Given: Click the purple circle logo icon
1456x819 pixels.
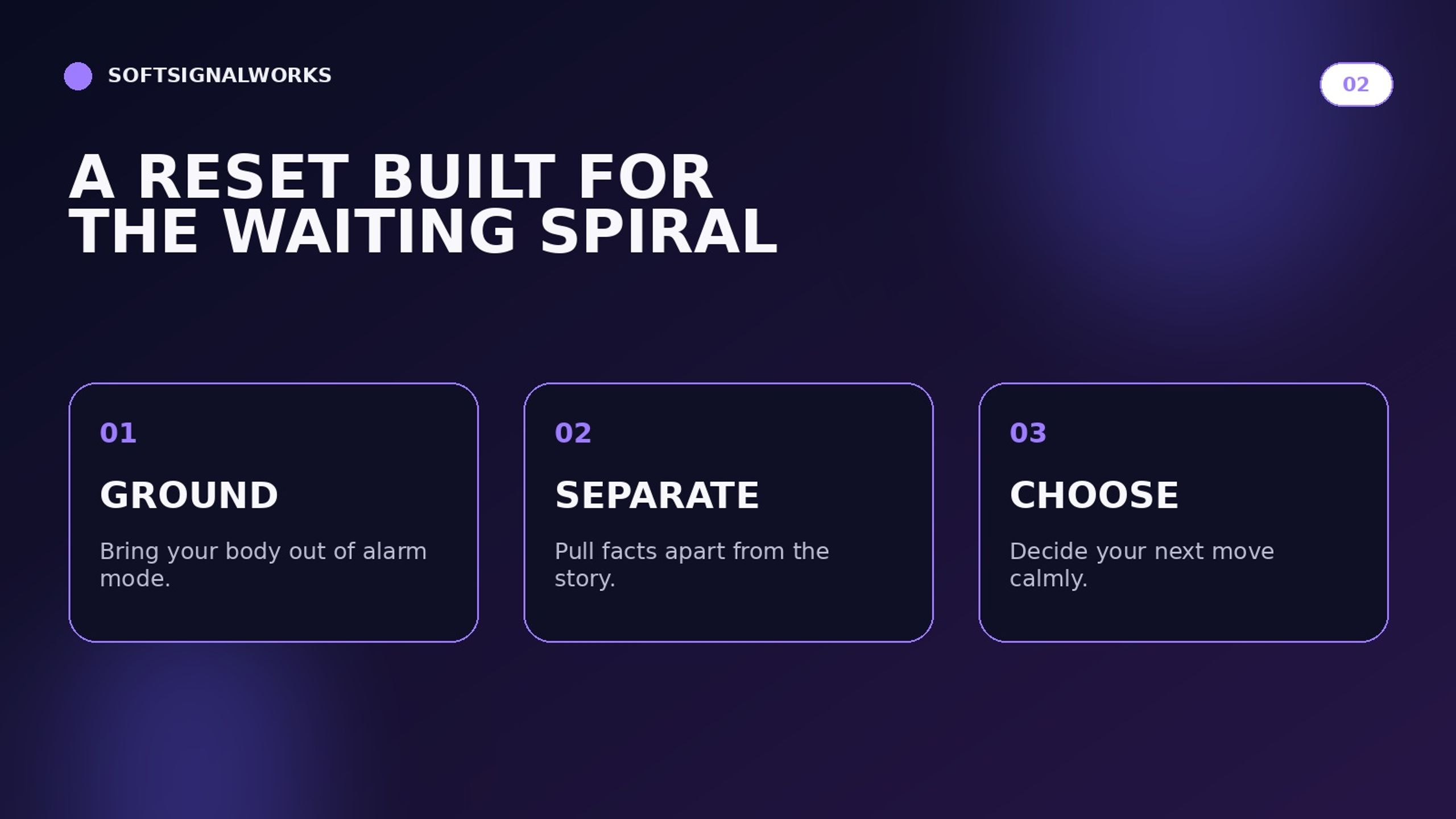Looking at the screenshot, I should (x=78, y=76).
